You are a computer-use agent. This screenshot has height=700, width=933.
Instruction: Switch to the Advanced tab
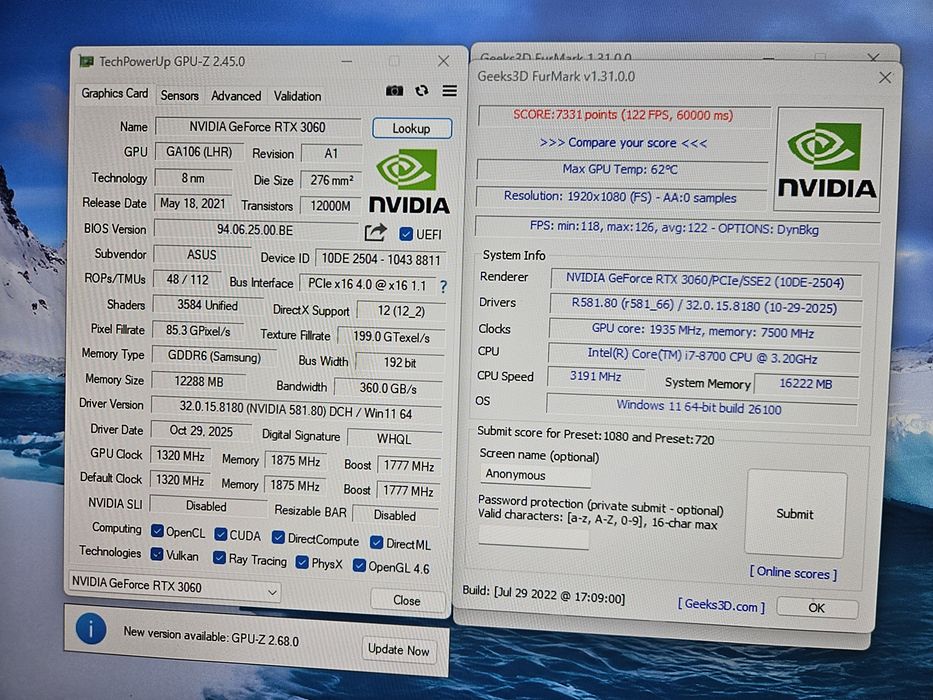pos(236,96)
